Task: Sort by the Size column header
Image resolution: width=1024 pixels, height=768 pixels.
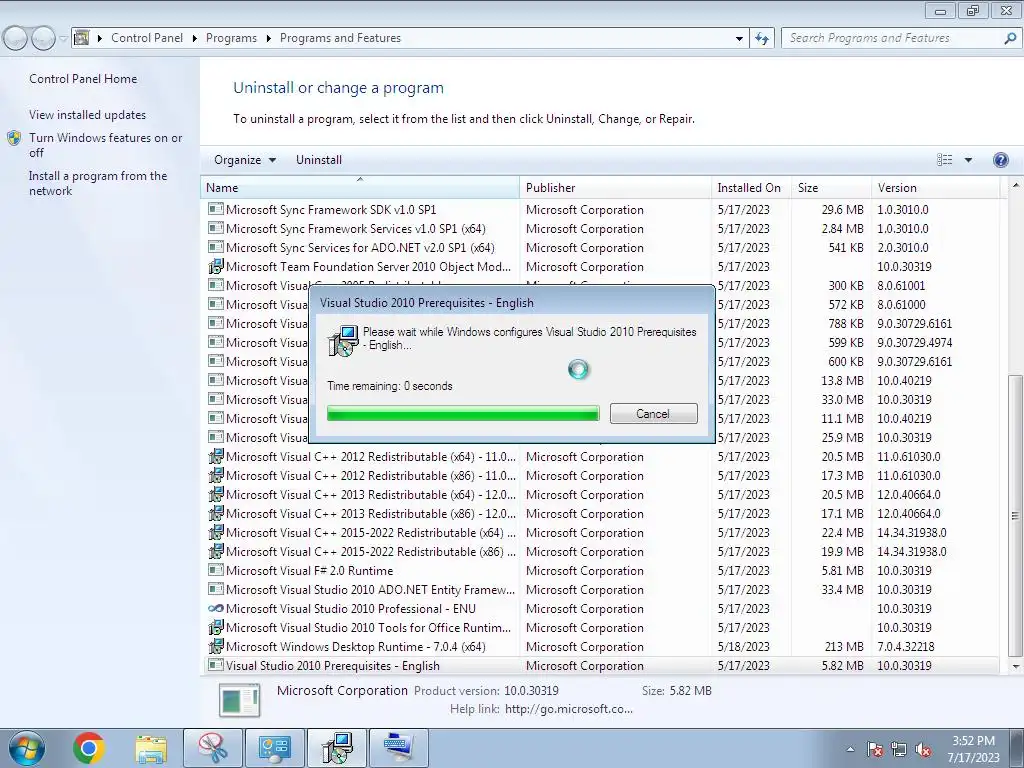Action: pyautogui.click(x=831, y=187)
